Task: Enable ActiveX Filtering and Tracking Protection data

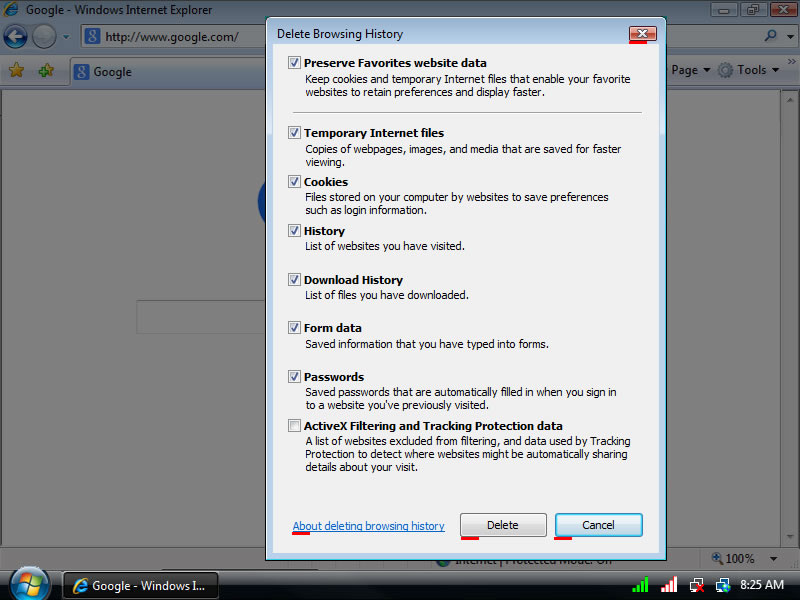Action: pyautogui.click(x=294, y=425)
